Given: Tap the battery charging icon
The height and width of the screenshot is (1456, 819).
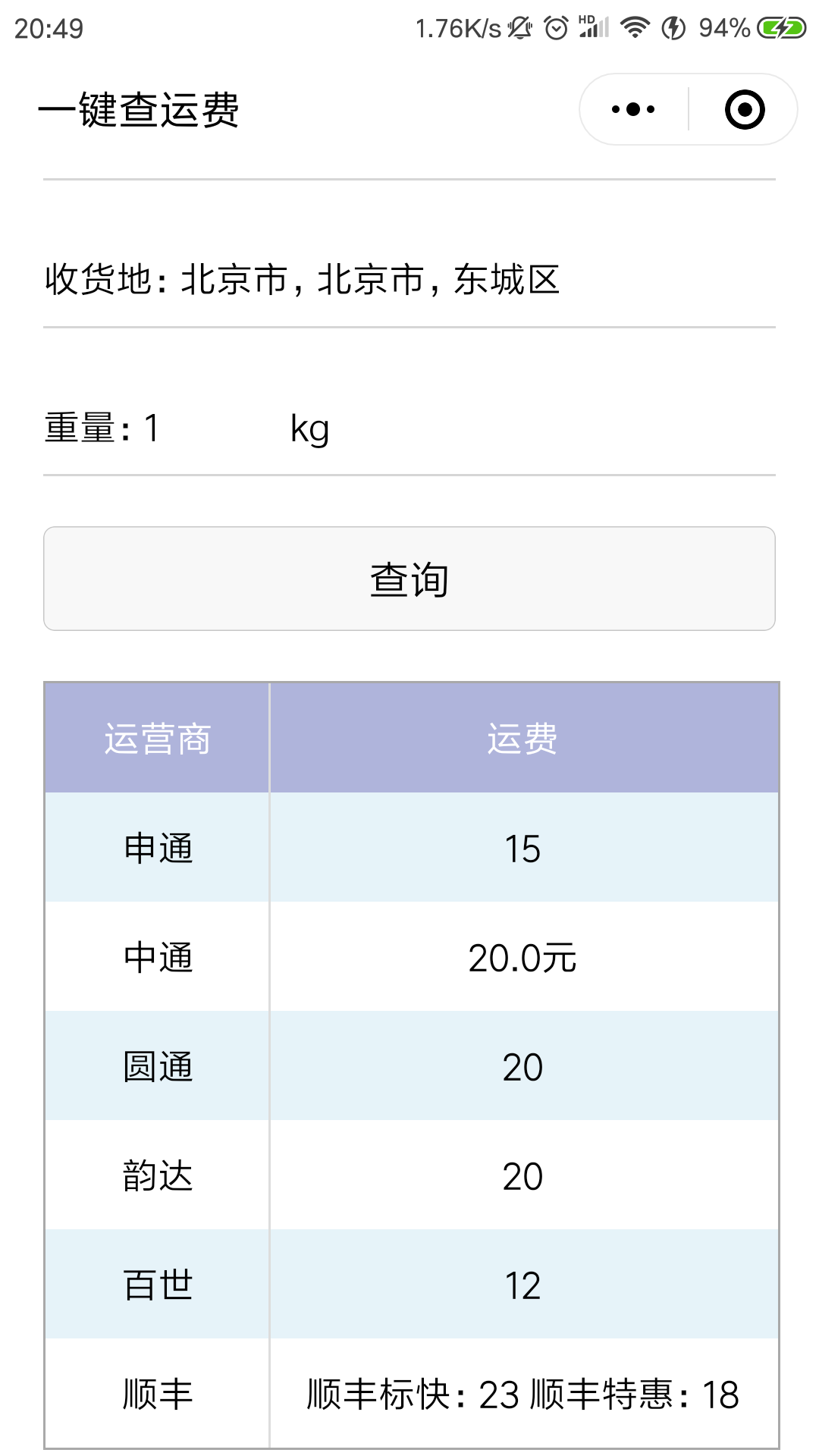Looking at the screenshot, I should click(781, 29).
